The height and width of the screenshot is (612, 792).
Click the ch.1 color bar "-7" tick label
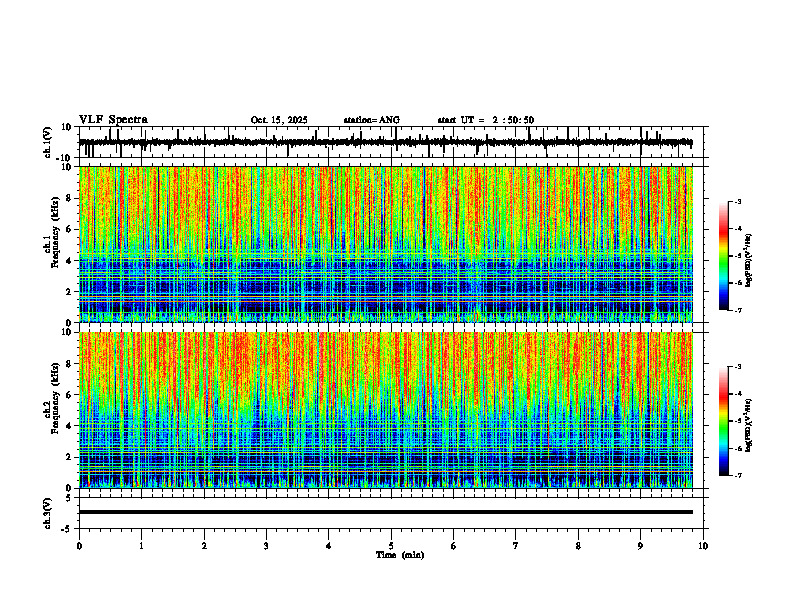[x=738, y=310]
